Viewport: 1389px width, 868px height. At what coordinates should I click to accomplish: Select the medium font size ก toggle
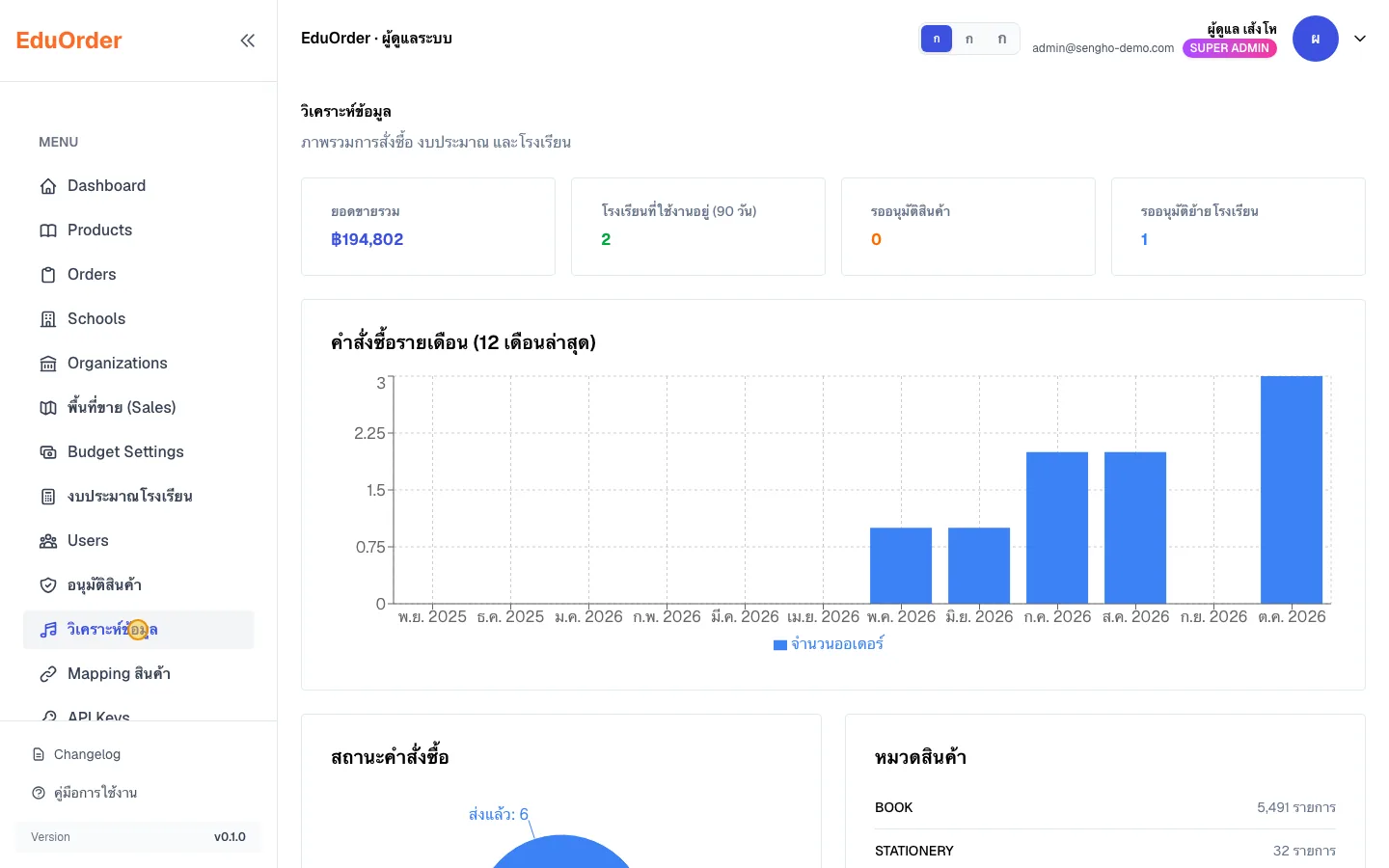click(969, 39)
